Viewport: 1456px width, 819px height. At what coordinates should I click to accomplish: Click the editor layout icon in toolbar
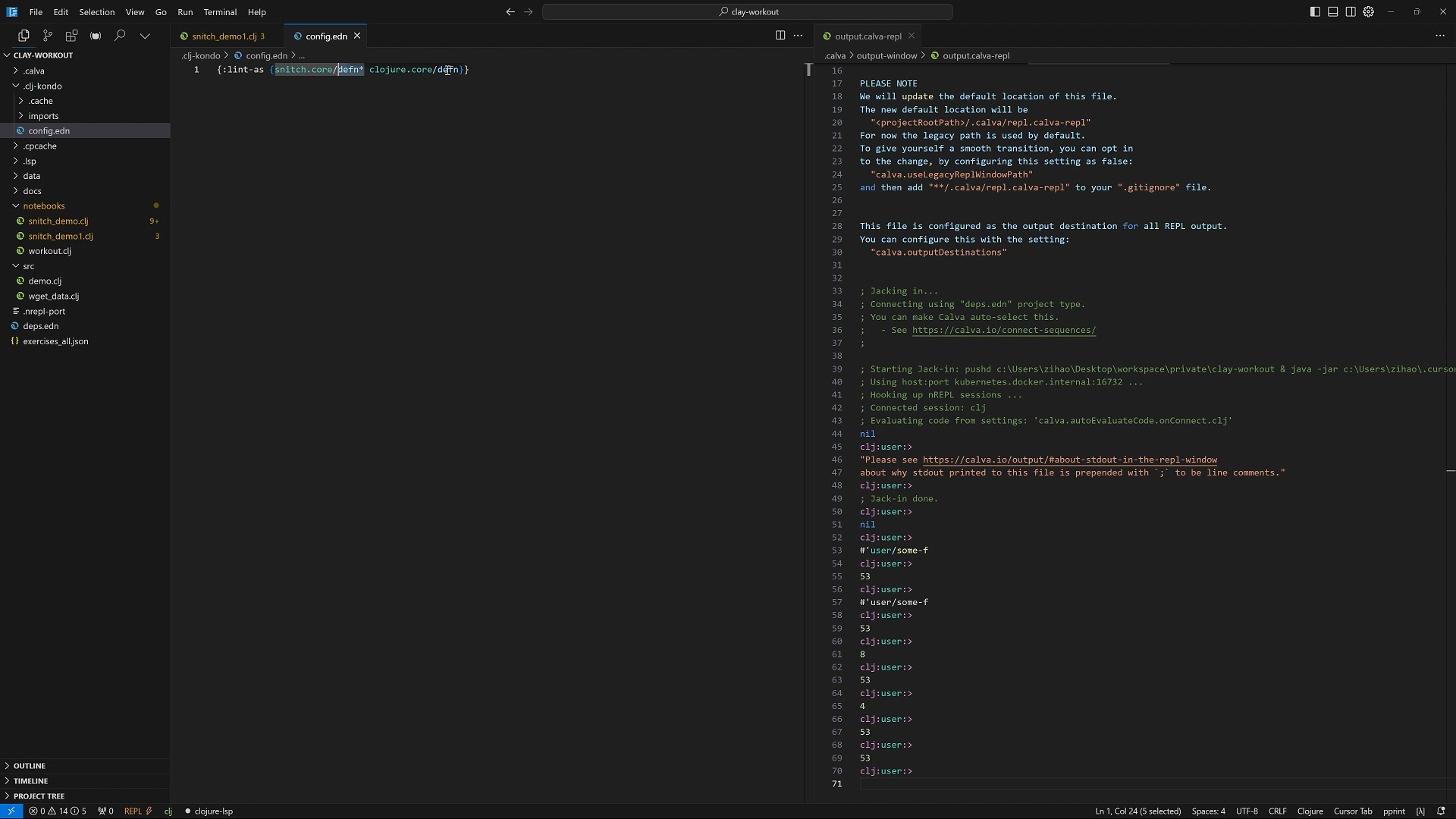[x=1349, y=11]
